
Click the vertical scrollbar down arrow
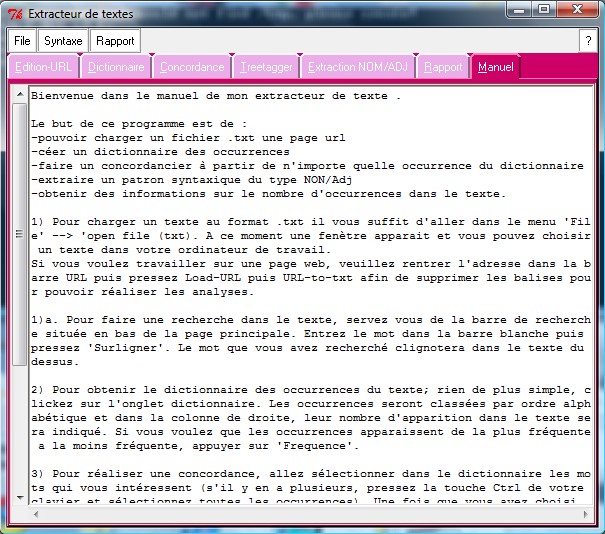click(20, 498)
